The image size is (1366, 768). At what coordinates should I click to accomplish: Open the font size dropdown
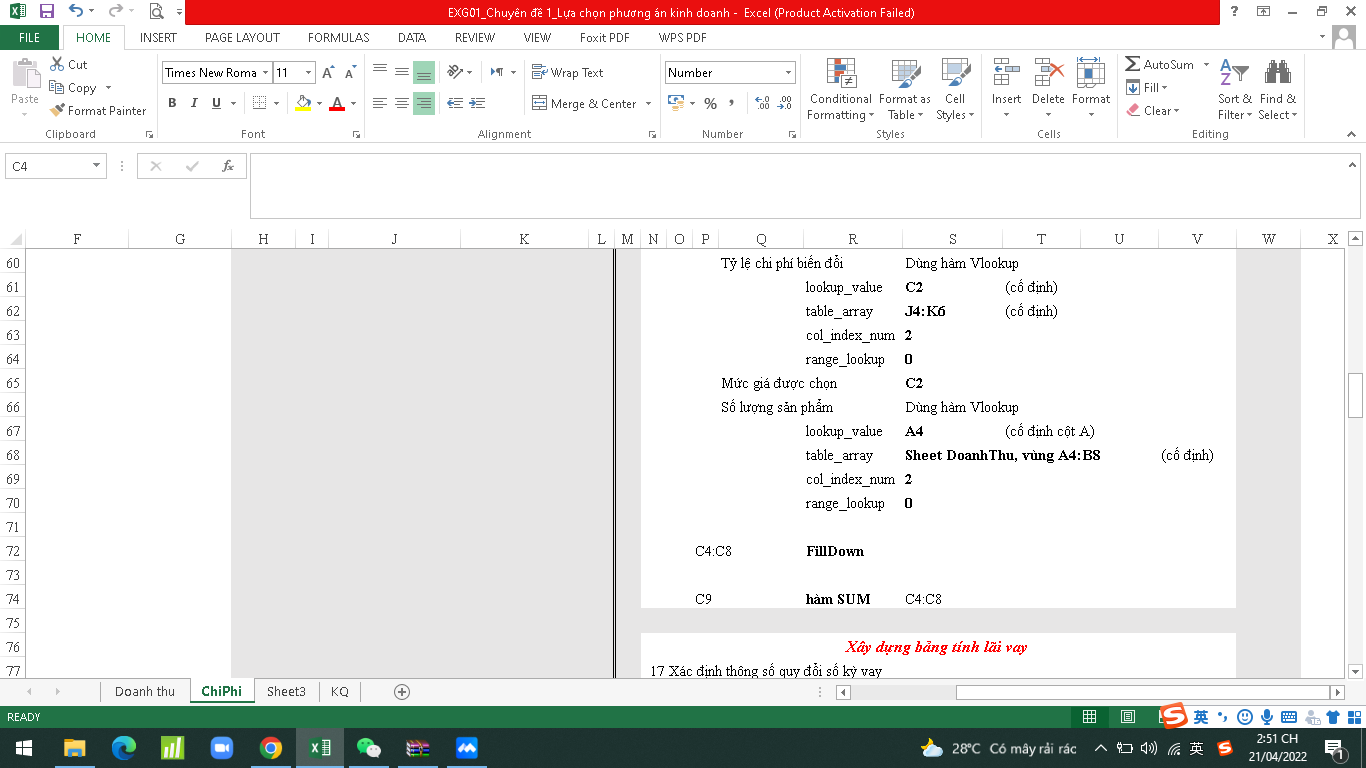click(x=309, y=73)
